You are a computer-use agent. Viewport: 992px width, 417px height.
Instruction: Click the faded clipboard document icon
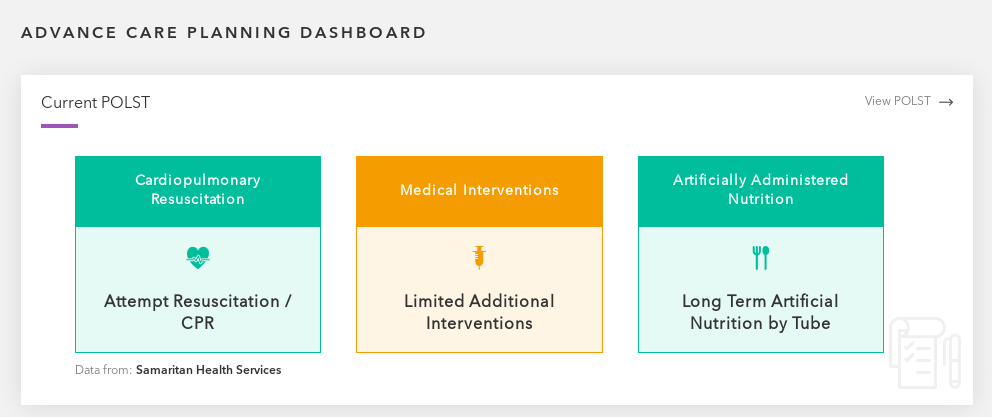[925, 352]
